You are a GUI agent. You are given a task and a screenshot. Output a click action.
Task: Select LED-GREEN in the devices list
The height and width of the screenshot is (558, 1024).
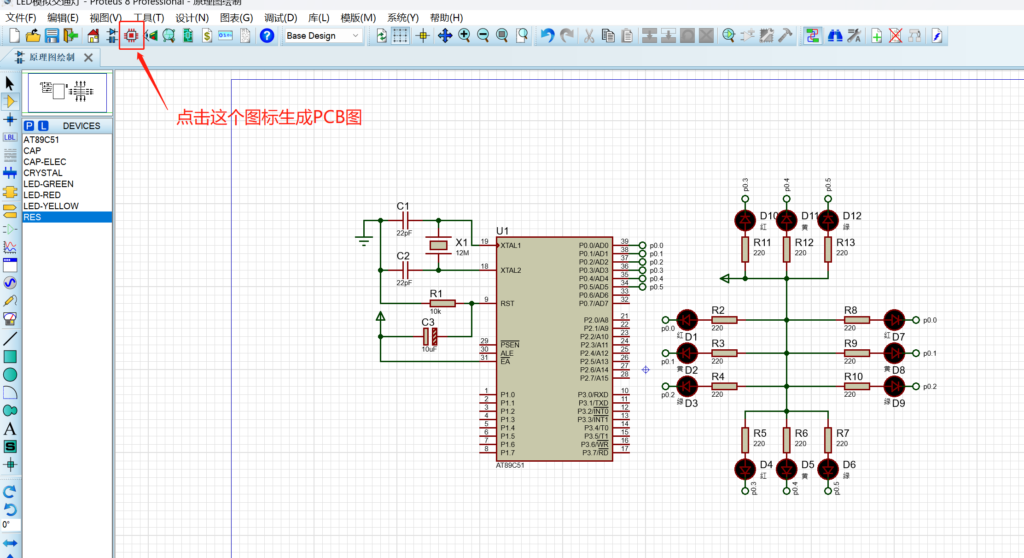coord(48,184)
